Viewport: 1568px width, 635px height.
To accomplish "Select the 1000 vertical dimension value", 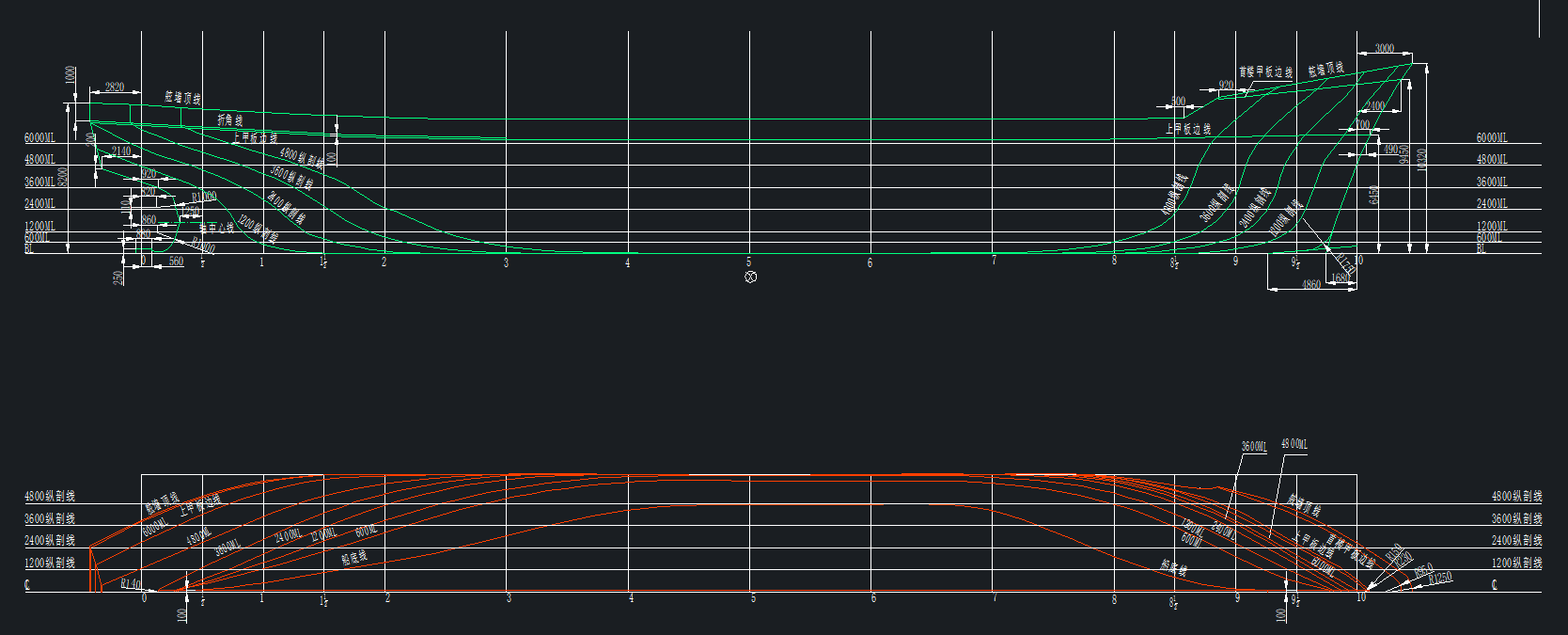I will coord(71,74).
